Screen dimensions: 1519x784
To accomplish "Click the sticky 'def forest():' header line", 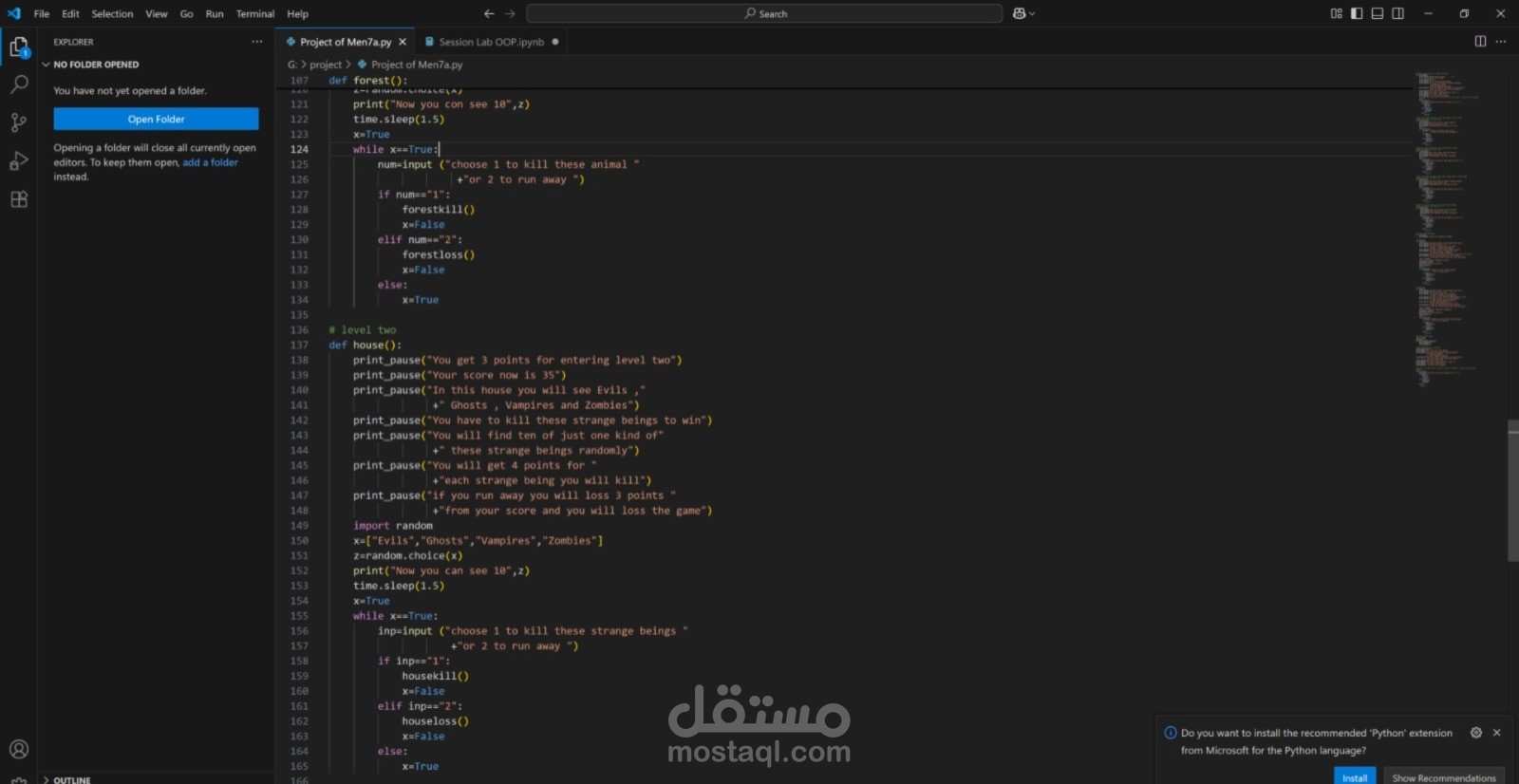I will (367, 81).
